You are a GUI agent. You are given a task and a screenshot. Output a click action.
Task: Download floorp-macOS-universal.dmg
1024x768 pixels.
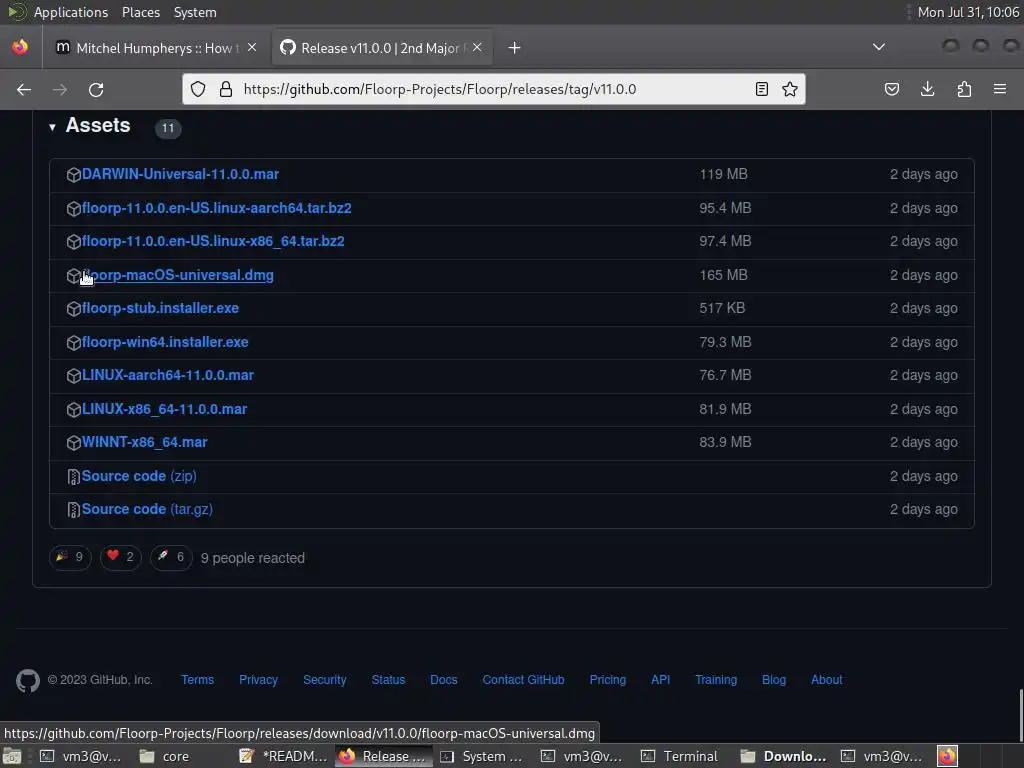(178, 275)
